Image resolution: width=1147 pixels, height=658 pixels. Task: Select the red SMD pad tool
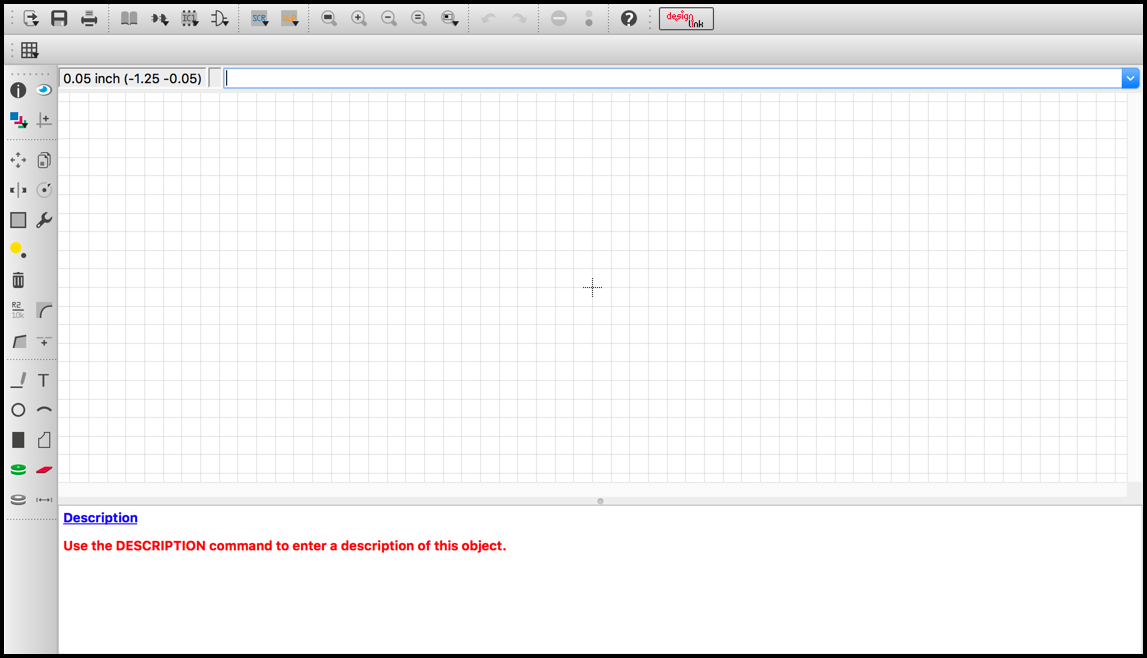(x=44, y=469)
